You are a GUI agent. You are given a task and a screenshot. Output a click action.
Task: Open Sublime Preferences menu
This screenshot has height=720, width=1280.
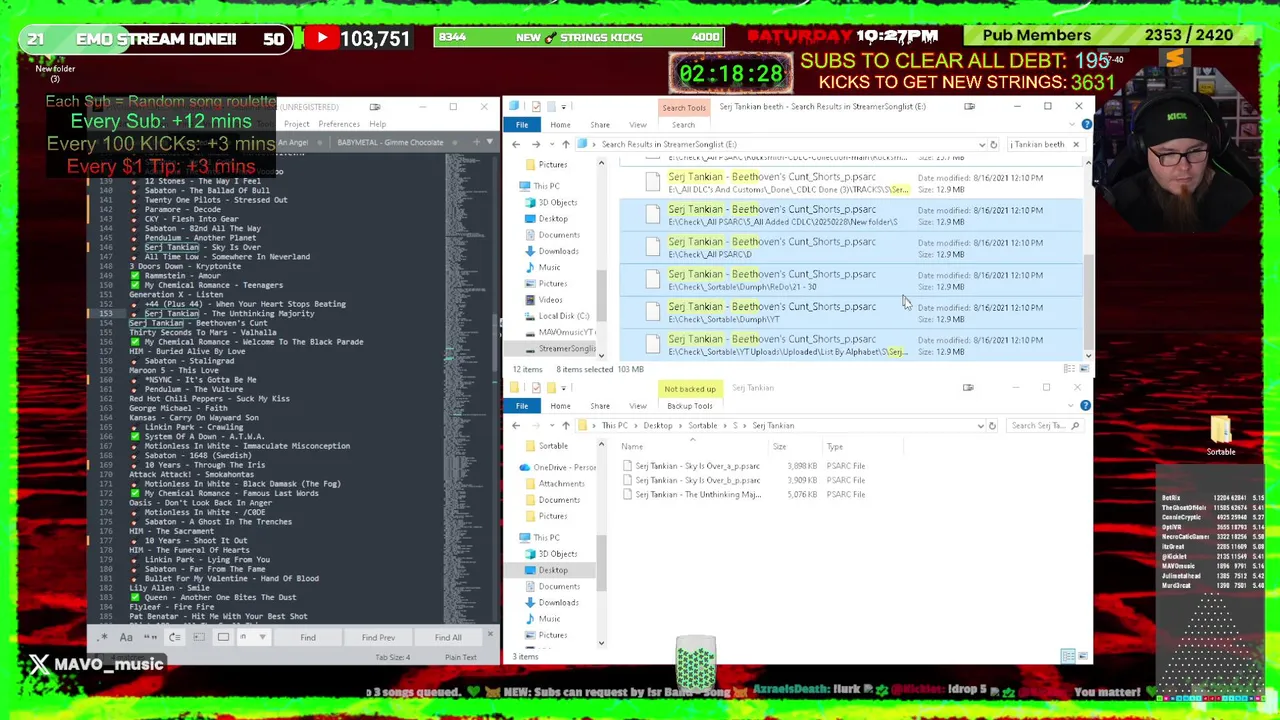pos(339,124)
